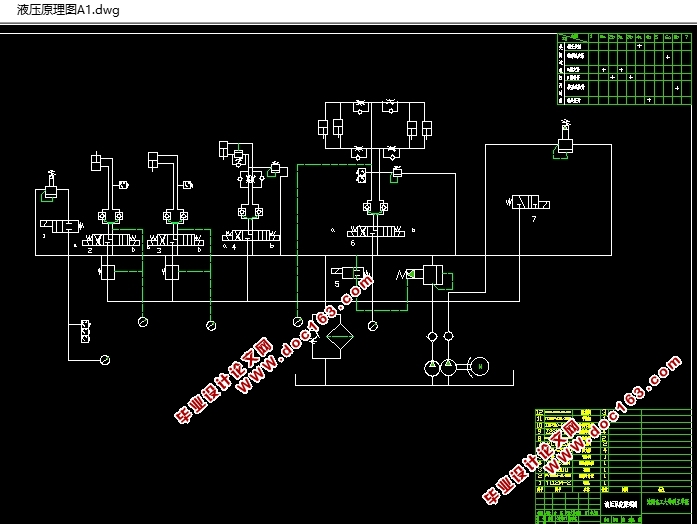Click the solenoid action table at top right
Viewport: 697px width, 524px height.
click(624, 69)
